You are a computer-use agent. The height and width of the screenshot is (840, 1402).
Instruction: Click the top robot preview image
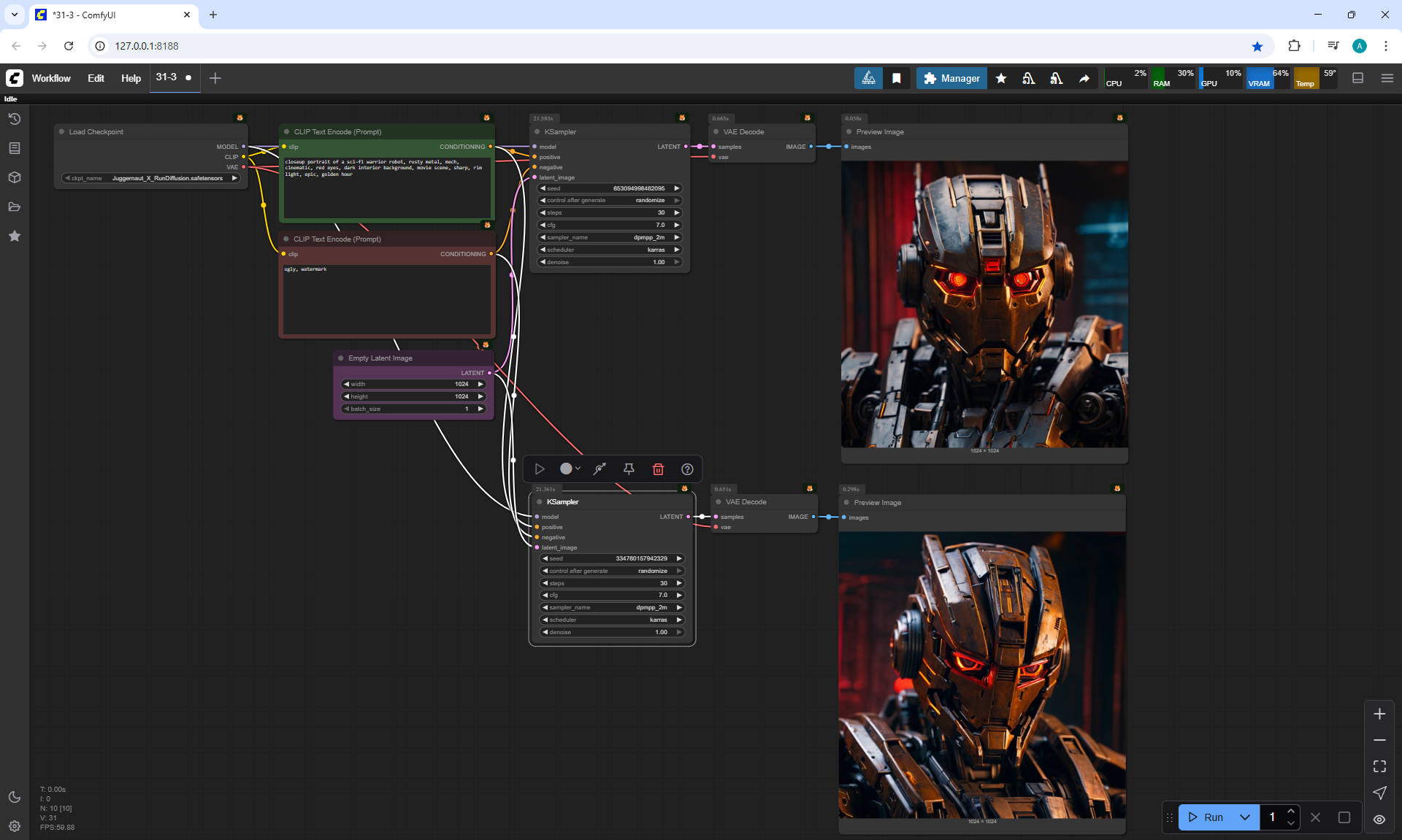(x=984, y=304)
